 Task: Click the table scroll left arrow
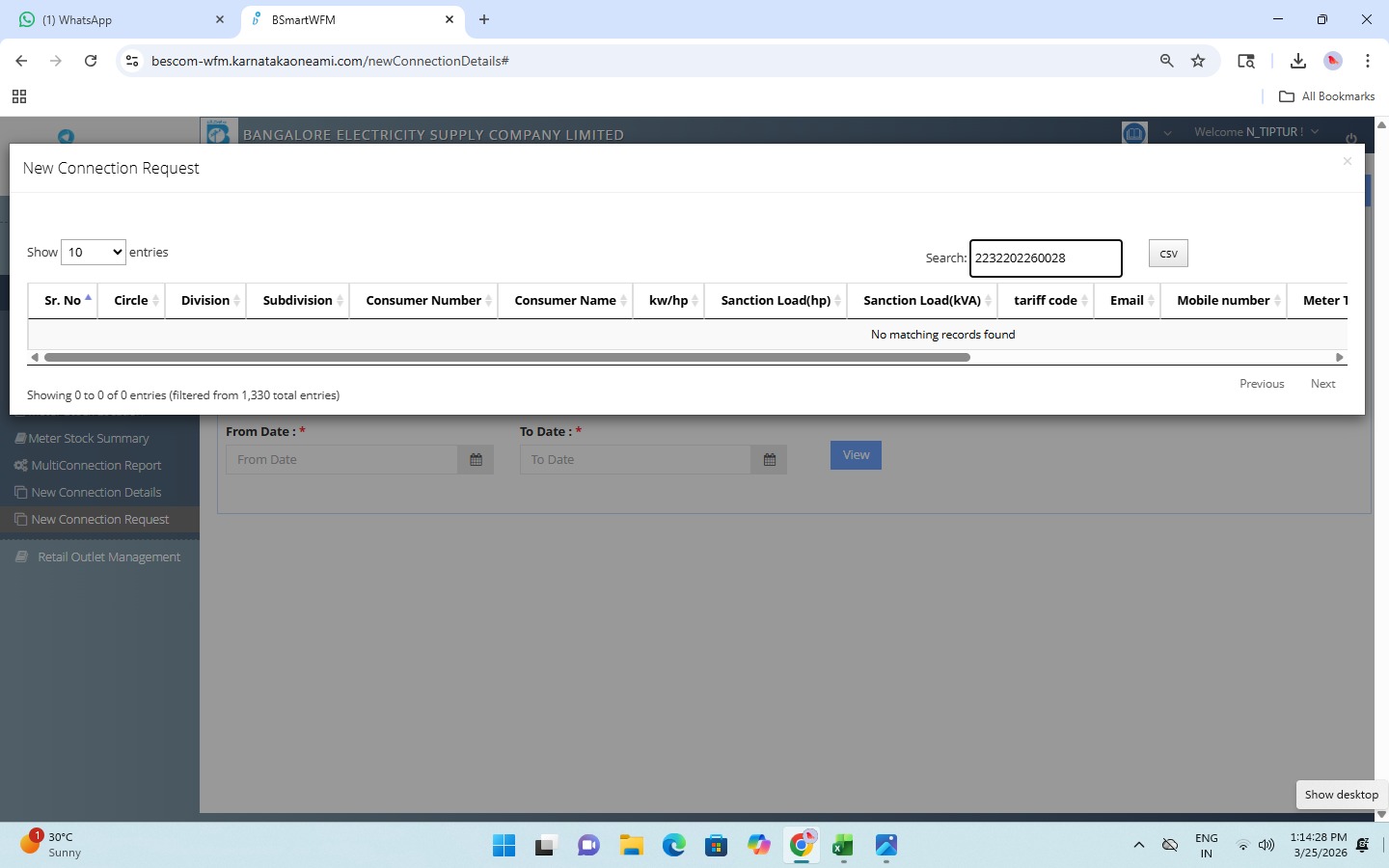point(35,357)
